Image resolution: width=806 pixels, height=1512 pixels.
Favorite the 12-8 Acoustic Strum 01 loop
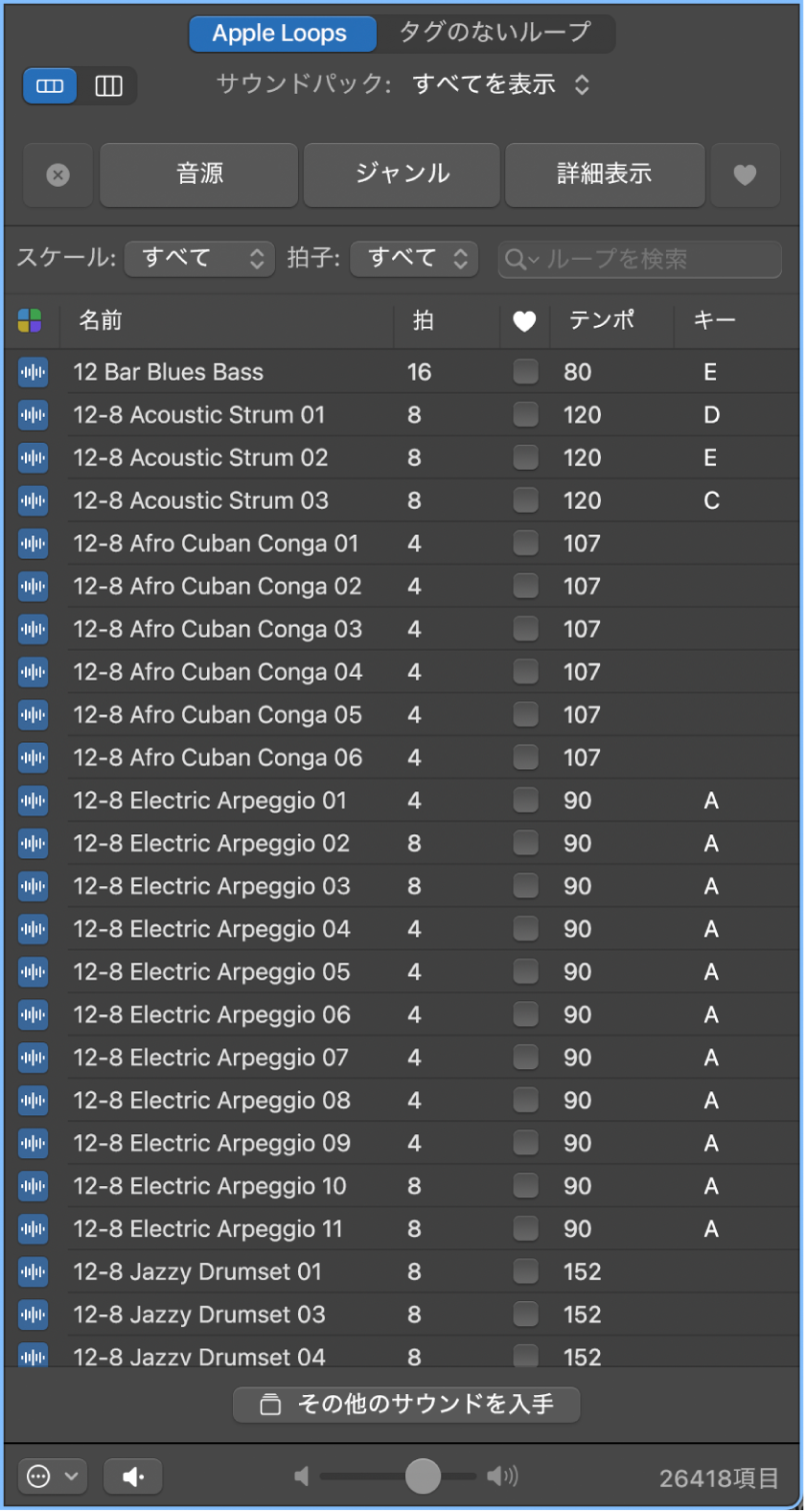pos(525,414)
